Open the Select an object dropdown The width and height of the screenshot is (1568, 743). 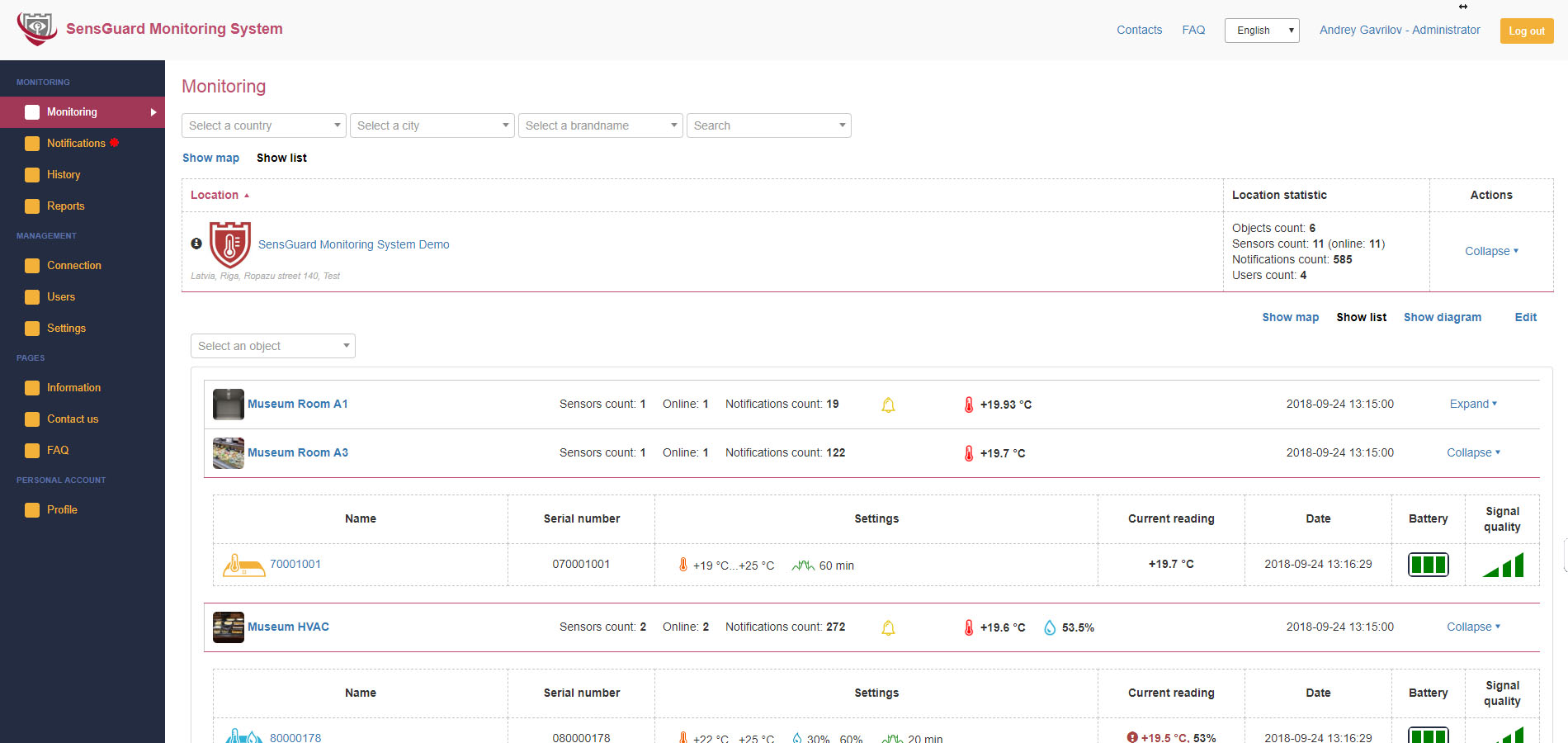(272, 345)
